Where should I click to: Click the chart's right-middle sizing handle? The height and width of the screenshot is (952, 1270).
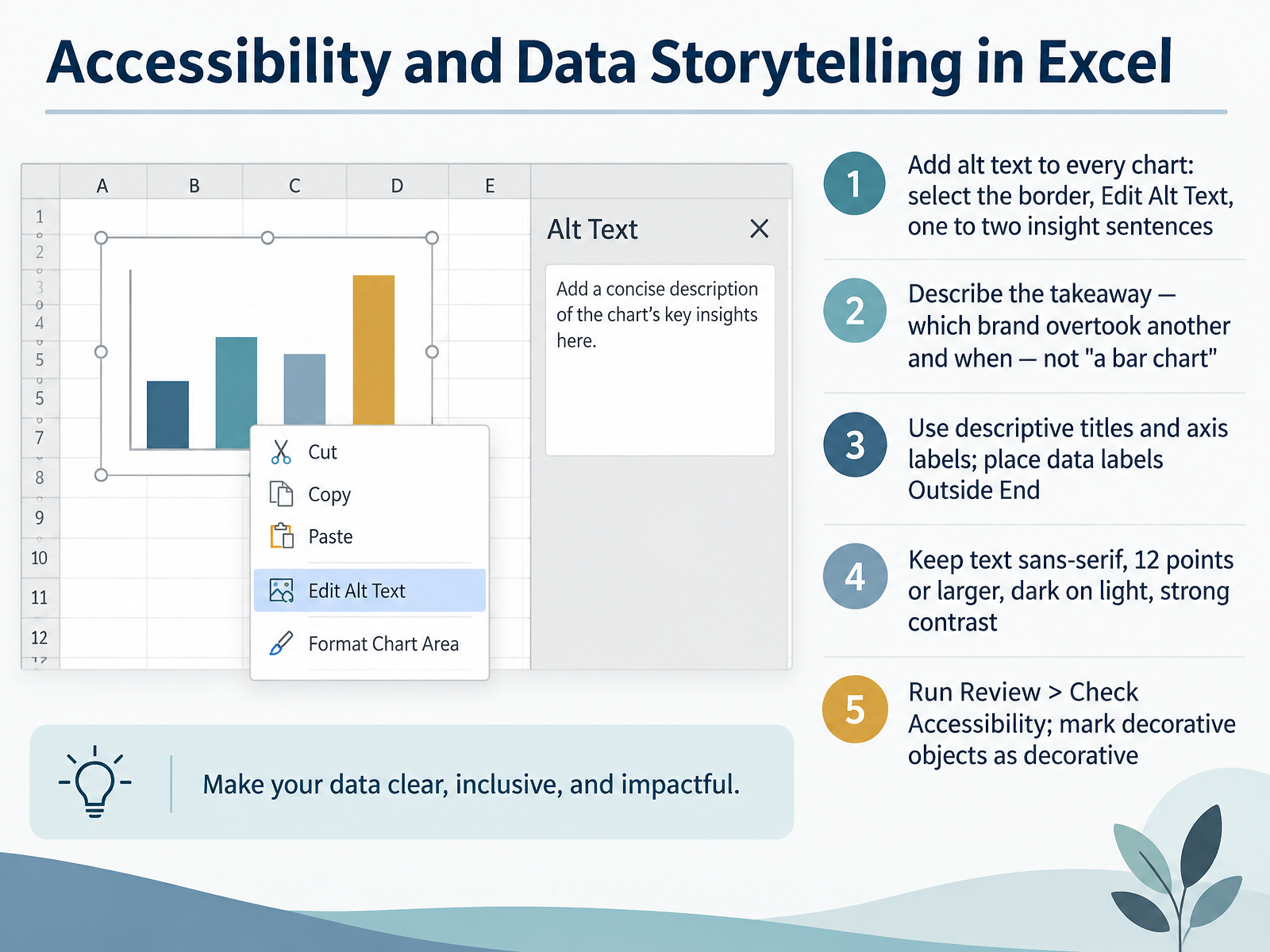click(x=432, y=351)
